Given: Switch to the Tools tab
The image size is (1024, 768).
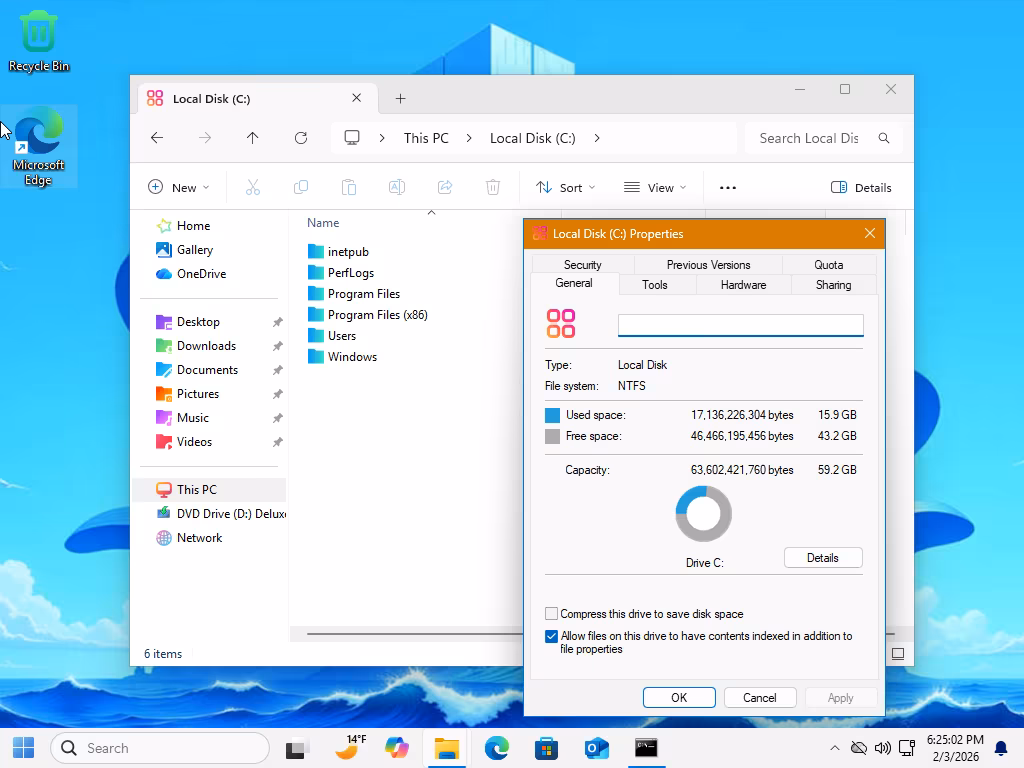Looking at the screenshot, I should (655, 285).
